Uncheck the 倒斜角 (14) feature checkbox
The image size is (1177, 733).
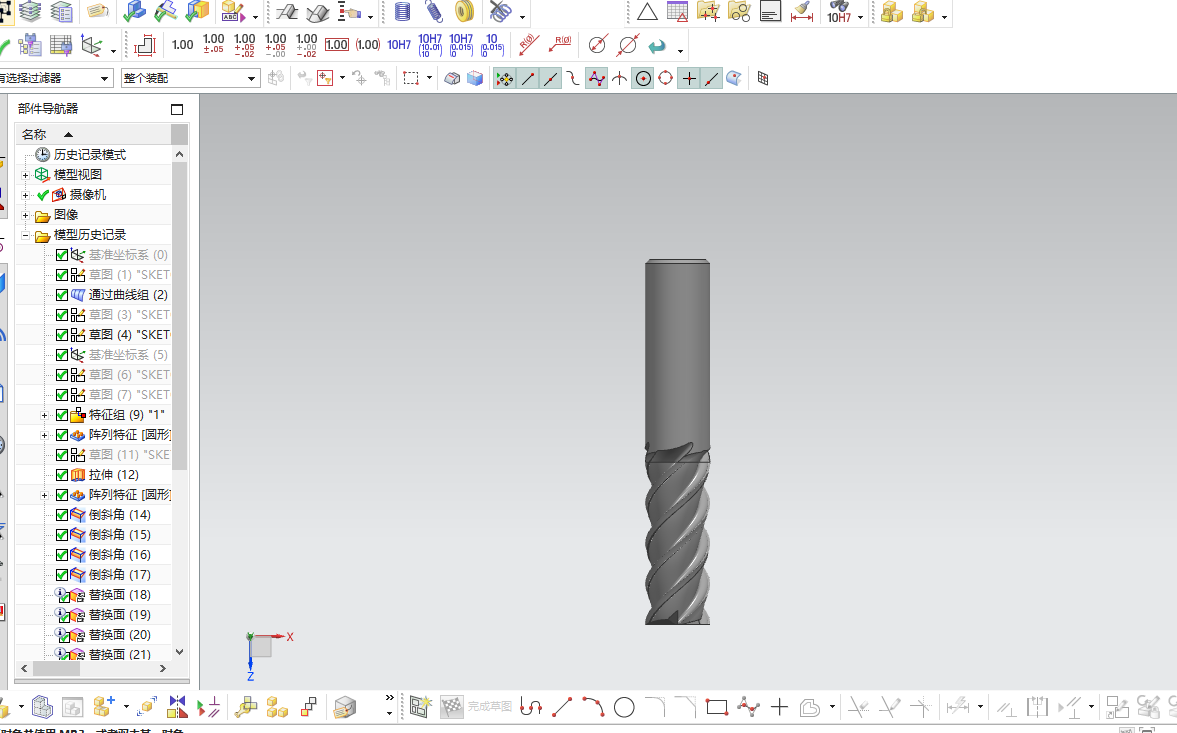click(x=62, y=515)
